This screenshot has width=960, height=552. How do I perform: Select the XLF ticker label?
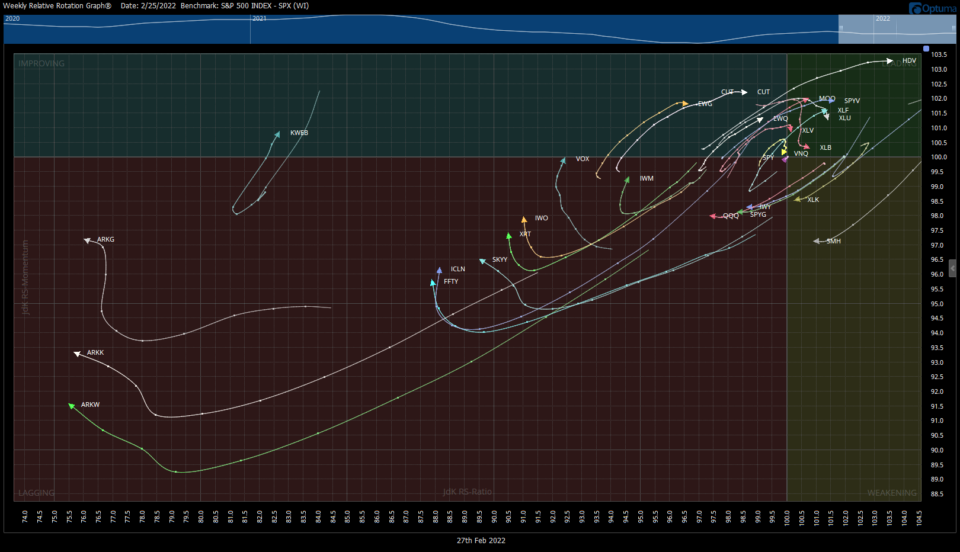(843, 111)
